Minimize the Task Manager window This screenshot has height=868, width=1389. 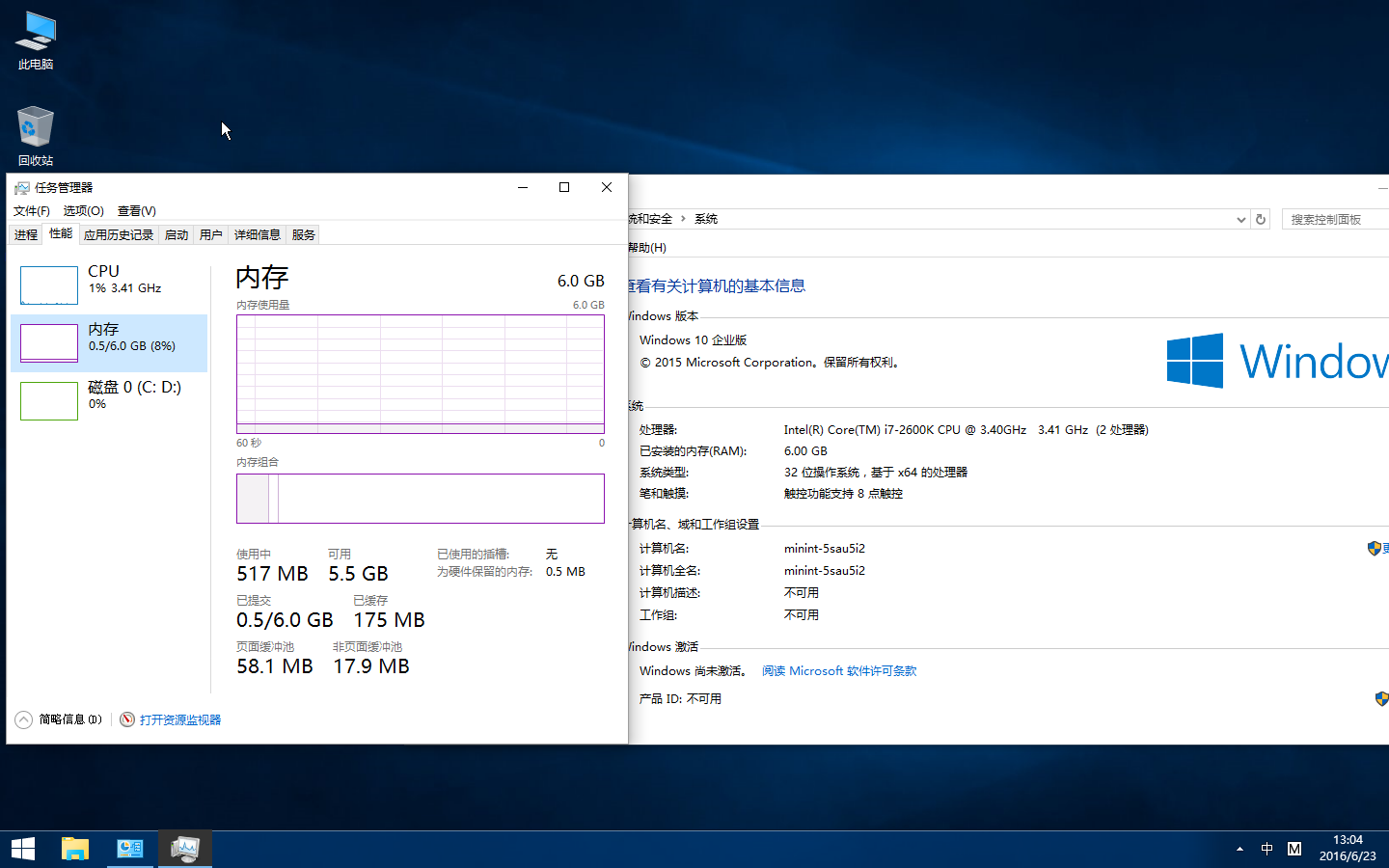(x=523, y=187)
